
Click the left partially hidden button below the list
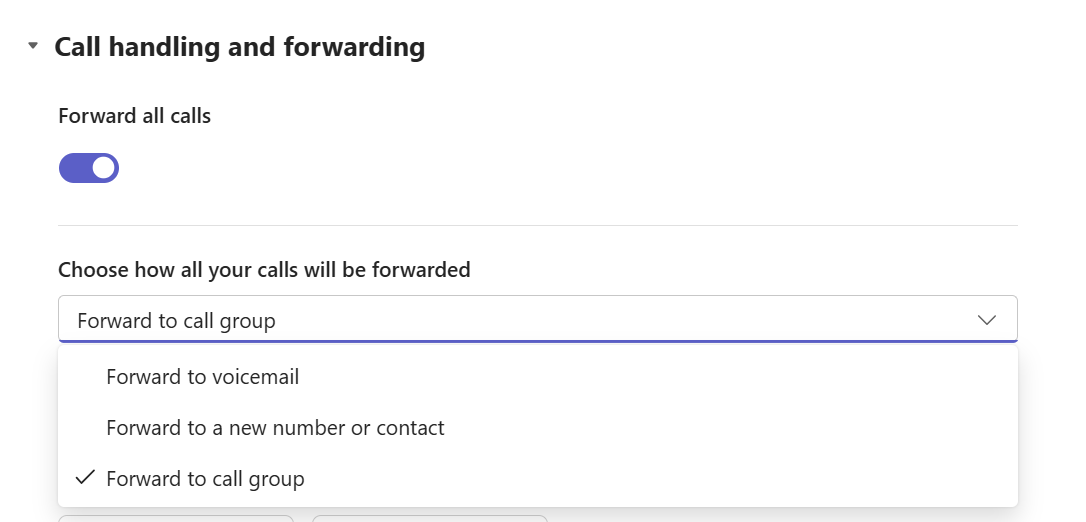(176, 517)
